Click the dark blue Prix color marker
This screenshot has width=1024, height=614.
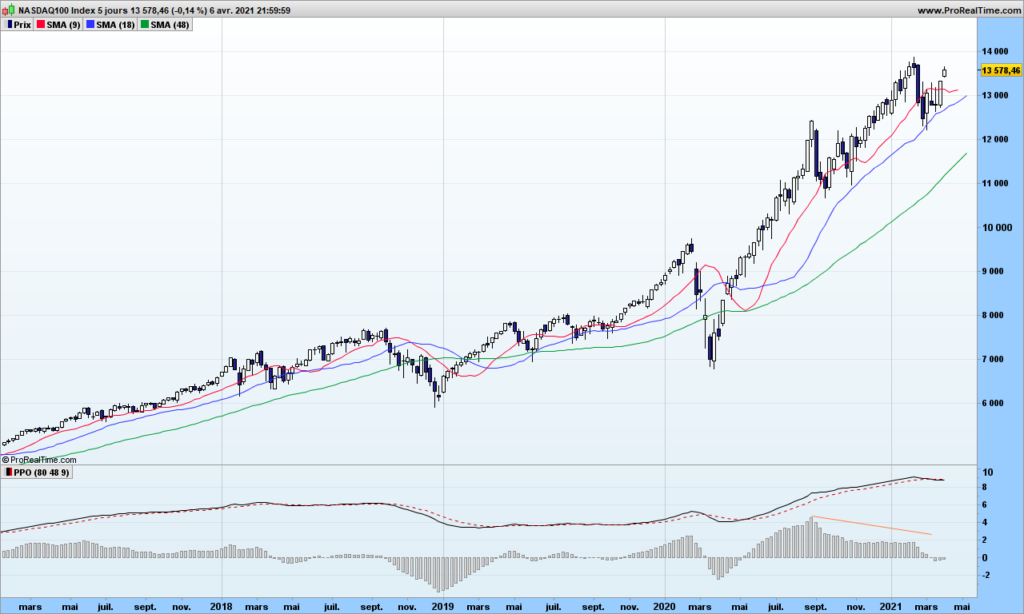9,25
